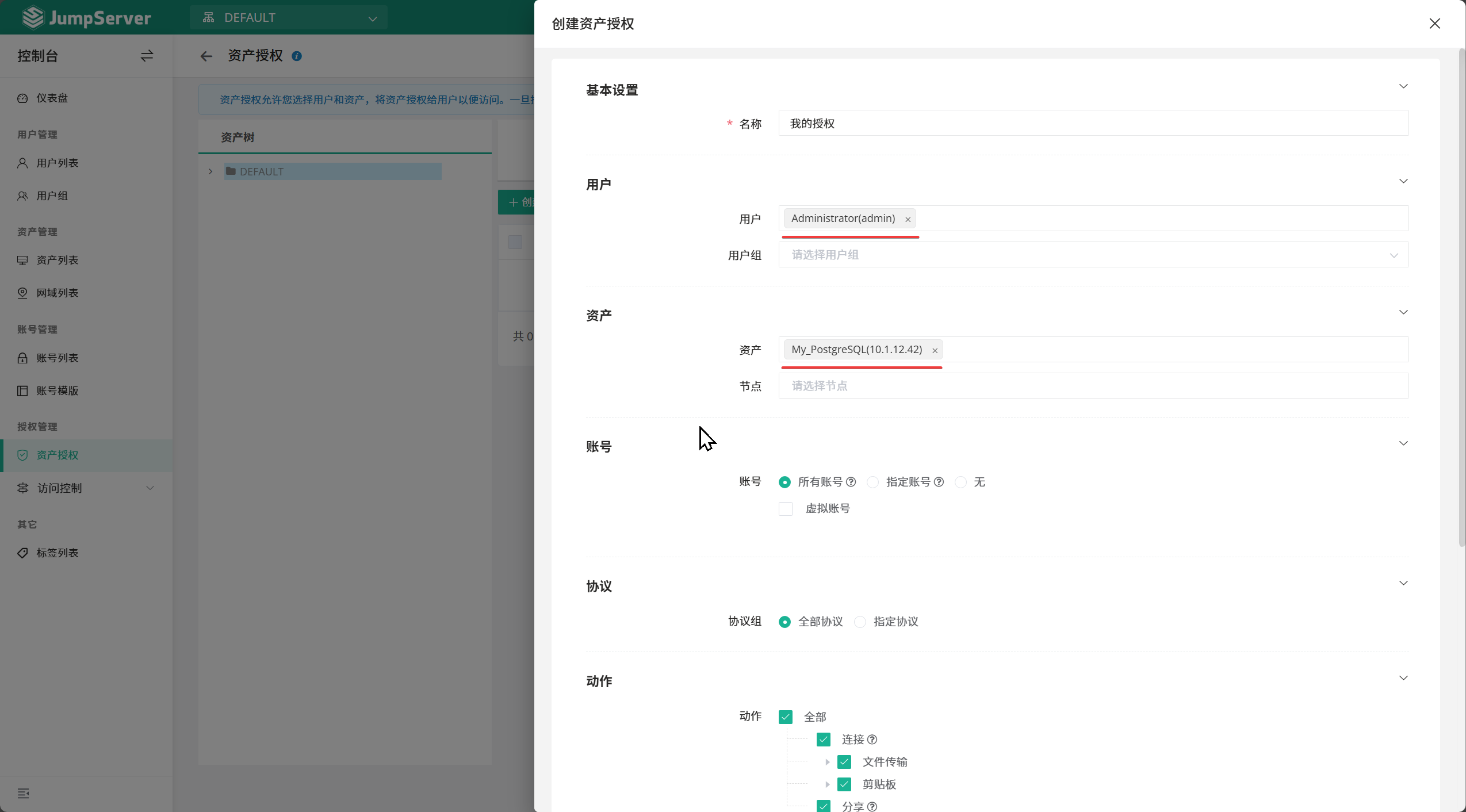Enable the 虚拟账号 checkbox
This screenshot has width=1466, height=812.
[786, 509]
